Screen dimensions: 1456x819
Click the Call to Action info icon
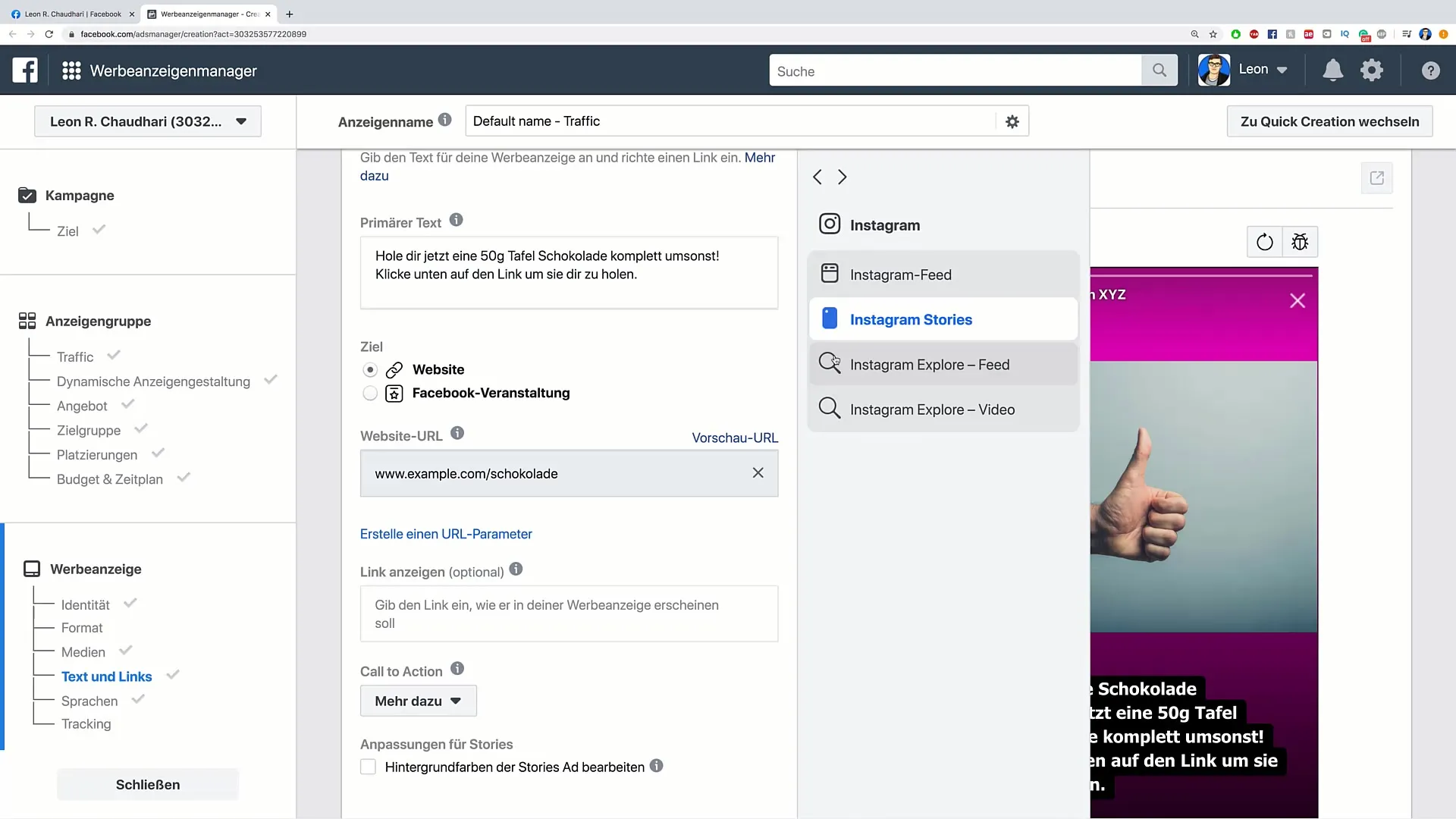(457, 668)
